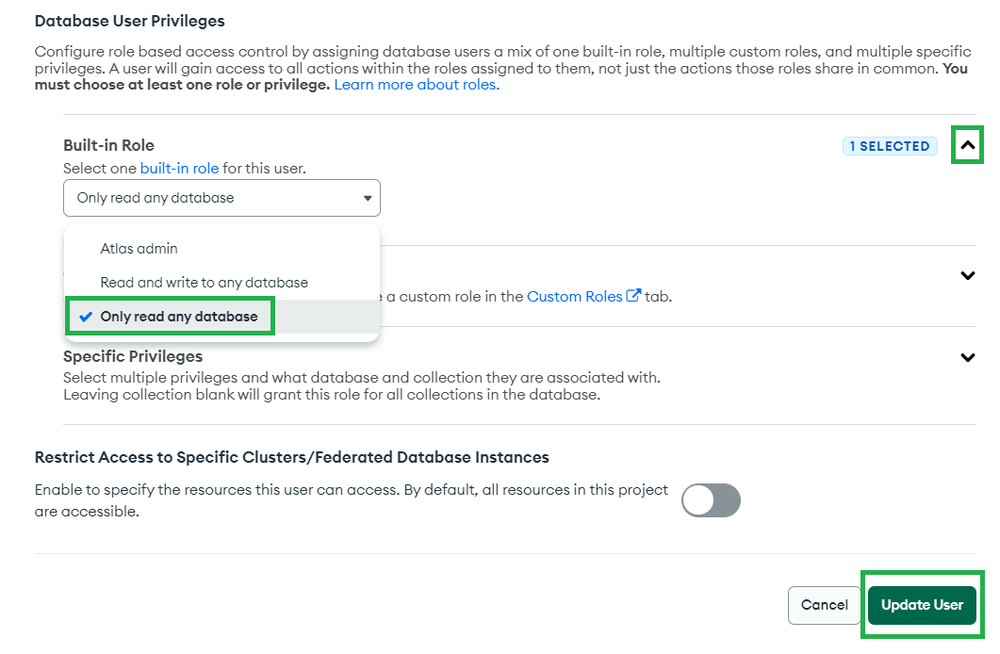The height and width of the screenshot is (654, 1000).
Task: Toggle Restrict Access to Specific Clusters switch
Action: (710, 500)
